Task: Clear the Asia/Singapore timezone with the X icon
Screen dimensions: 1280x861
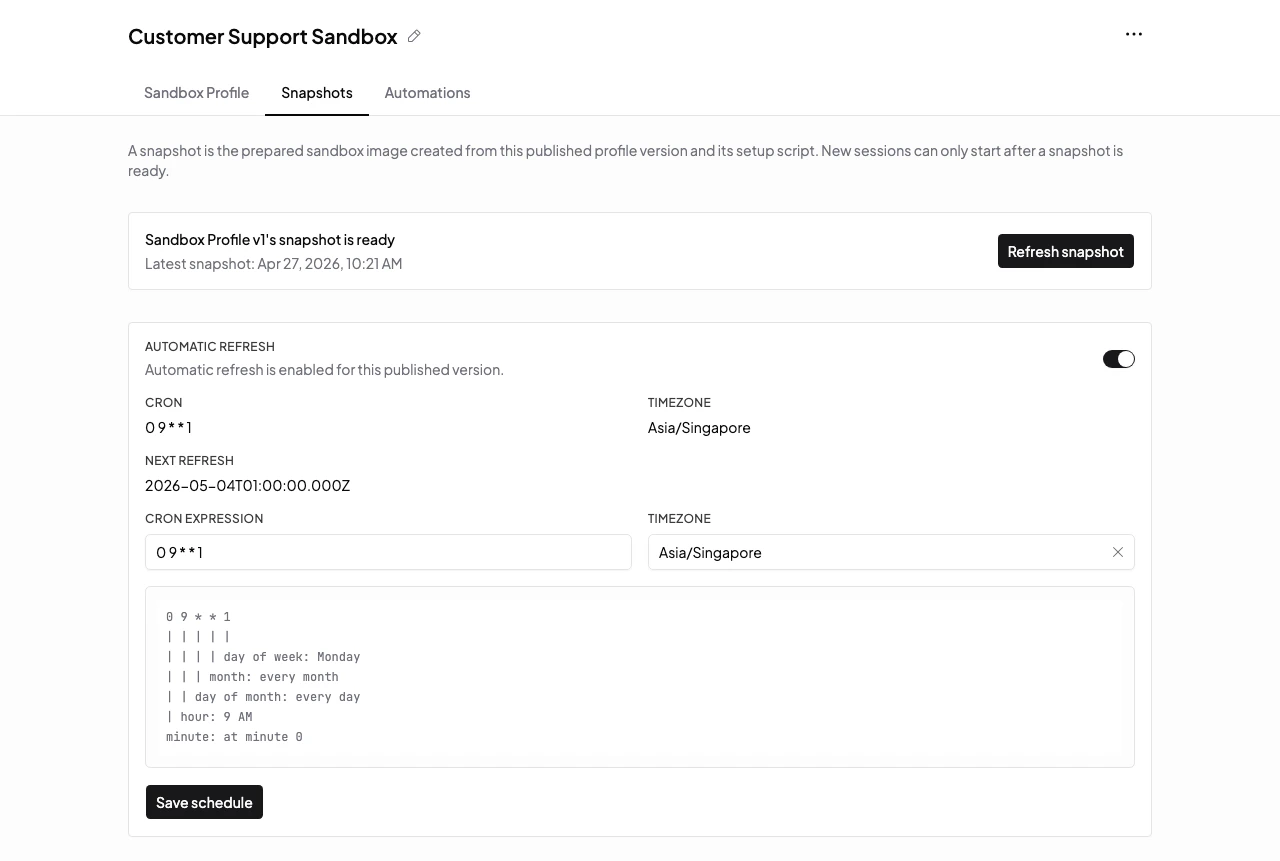Action: (1118, 552)
